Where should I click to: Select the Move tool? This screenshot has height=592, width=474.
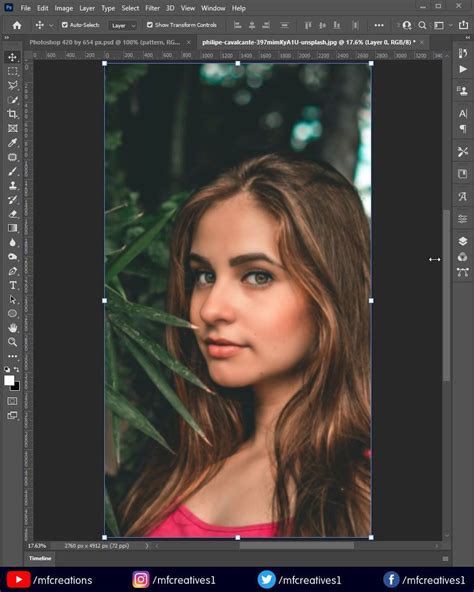point(12,57)
